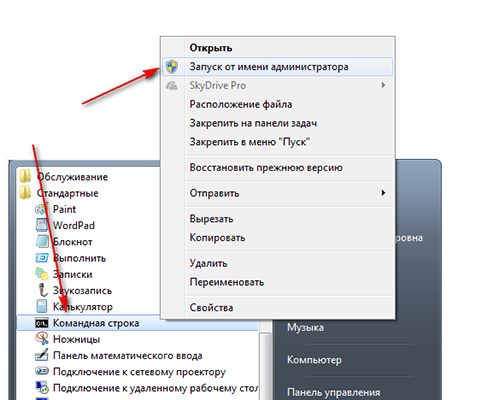Click the Звукозапись microphone icon
This screenshot has width=487, height=400.
pyautogui.click(x=42, y=290)
